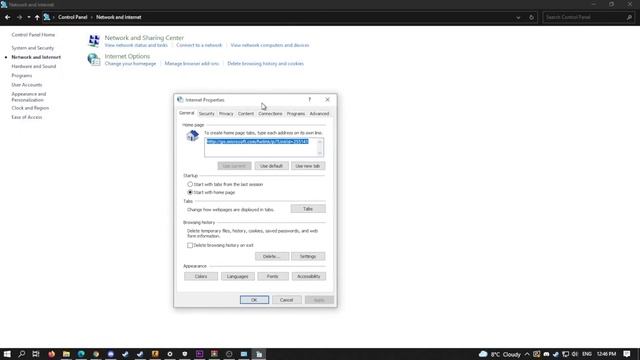Image resolution: width=640 pixels, height=360 pixels.
Task: Click the 12:46 PM clock in system tray
Action: (x=606, y=354)
